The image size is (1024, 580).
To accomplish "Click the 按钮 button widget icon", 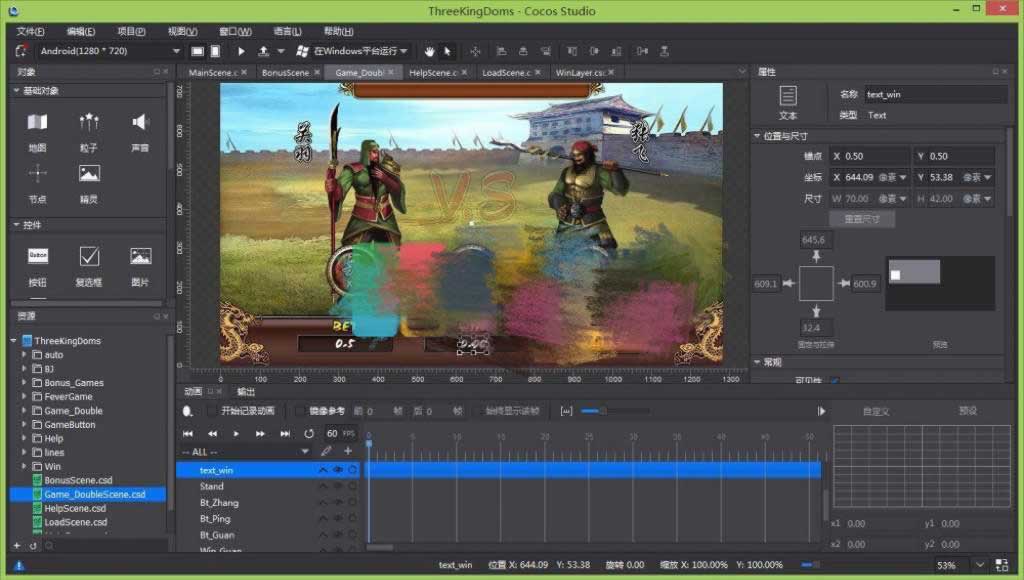I will pyautogui.click(x=37, y=256).
